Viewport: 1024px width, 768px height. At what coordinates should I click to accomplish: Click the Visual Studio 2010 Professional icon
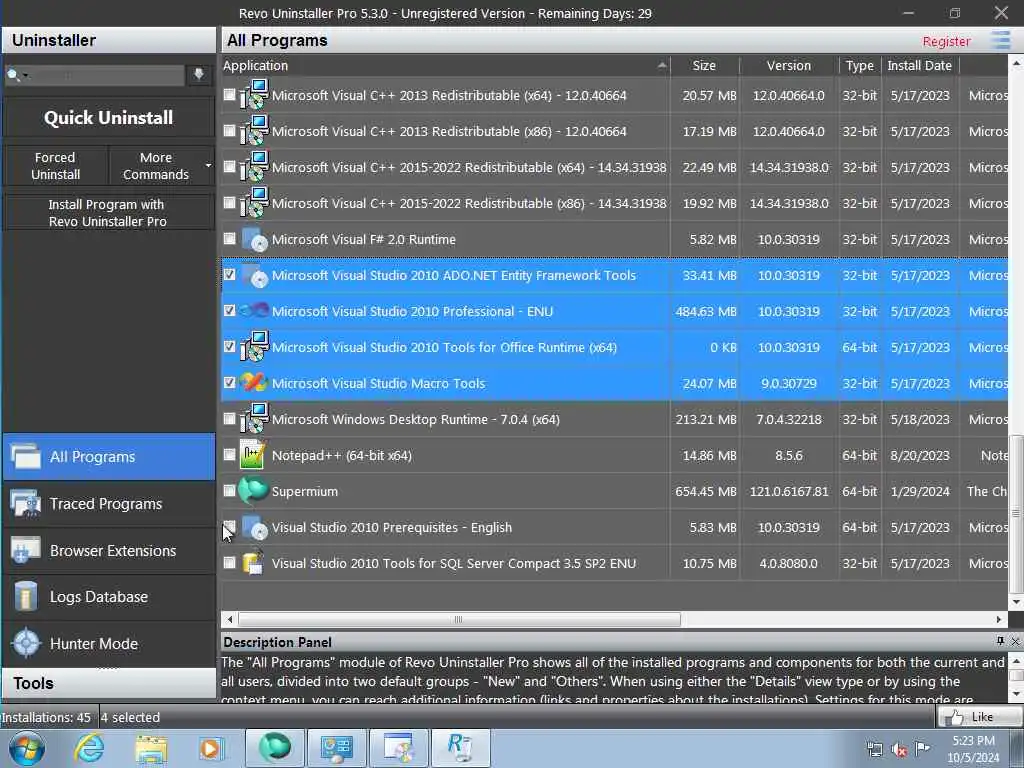point(253,312)
